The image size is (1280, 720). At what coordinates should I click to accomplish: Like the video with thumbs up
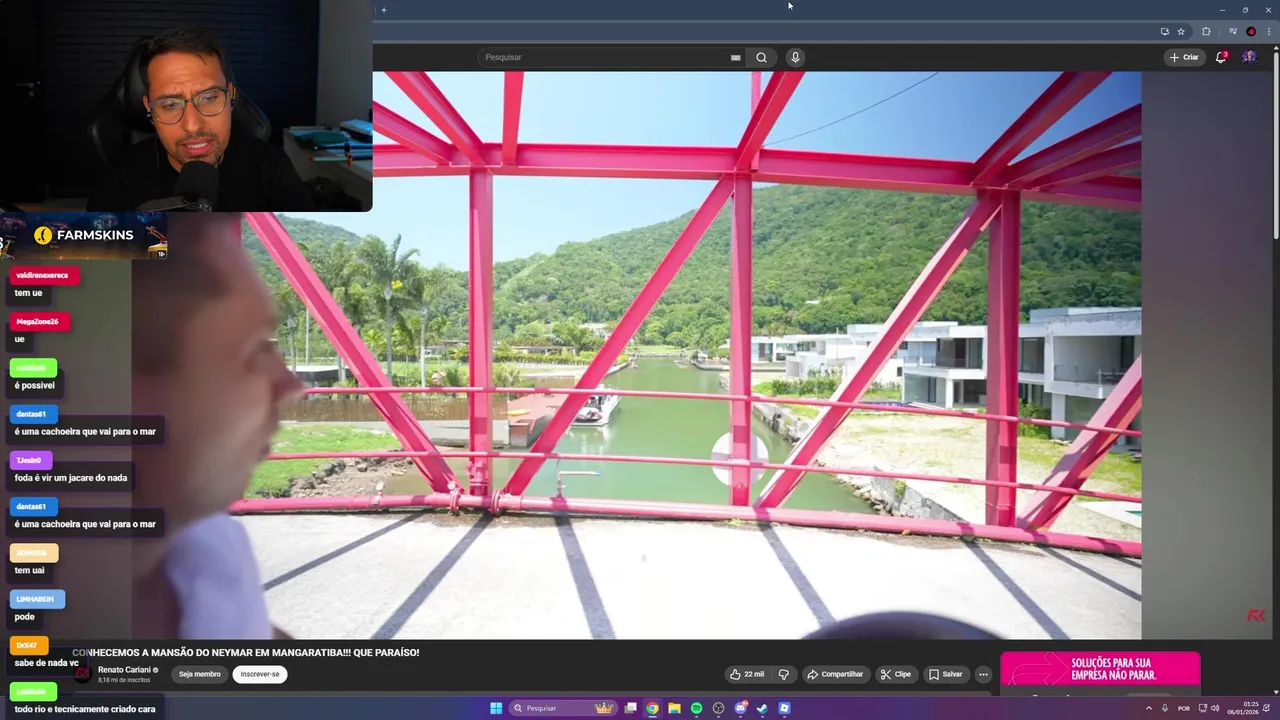tap(746, 674)
